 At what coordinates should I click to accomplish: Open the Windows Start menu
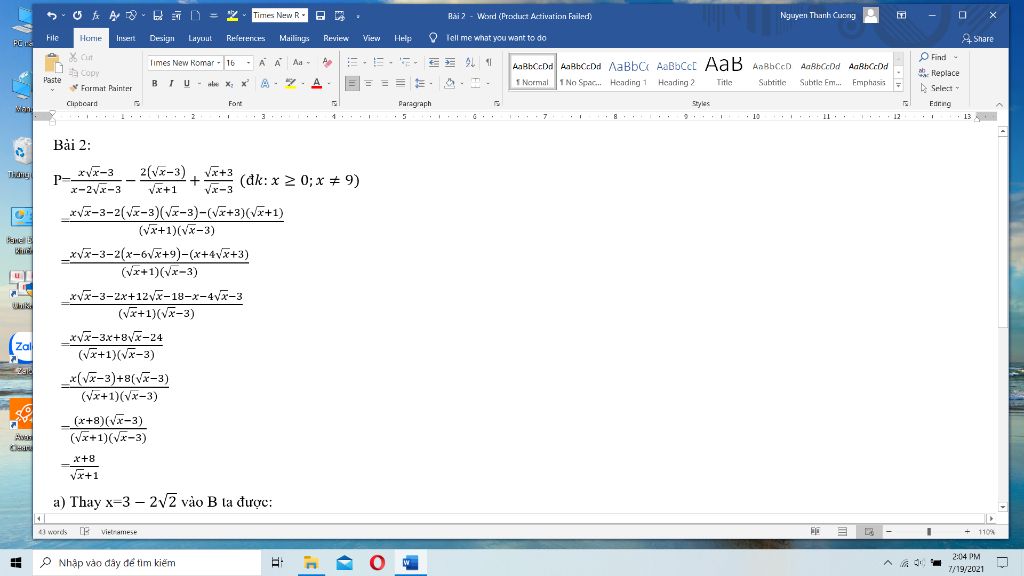[16, 562]
